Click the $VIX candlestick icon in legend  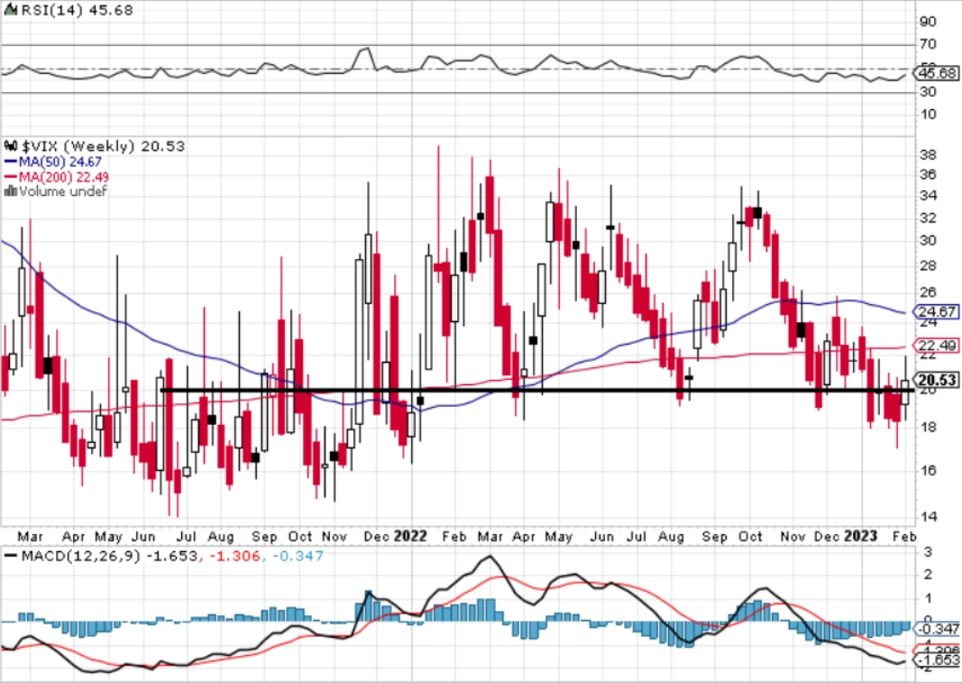[x=11, y=146]
